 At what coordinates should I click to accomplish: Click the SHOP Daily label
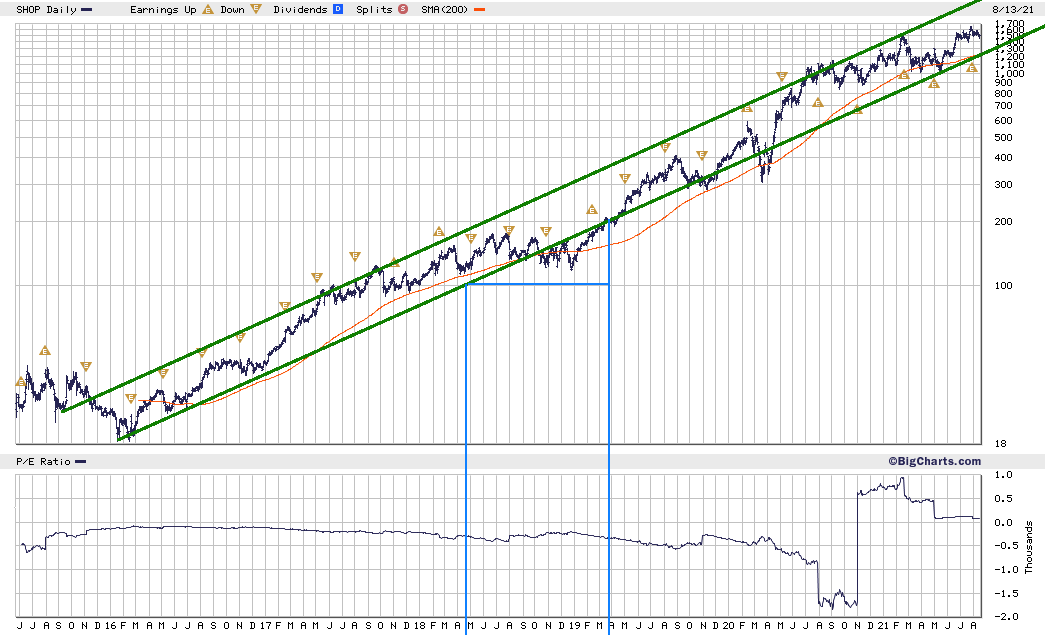tap(46, 9)
